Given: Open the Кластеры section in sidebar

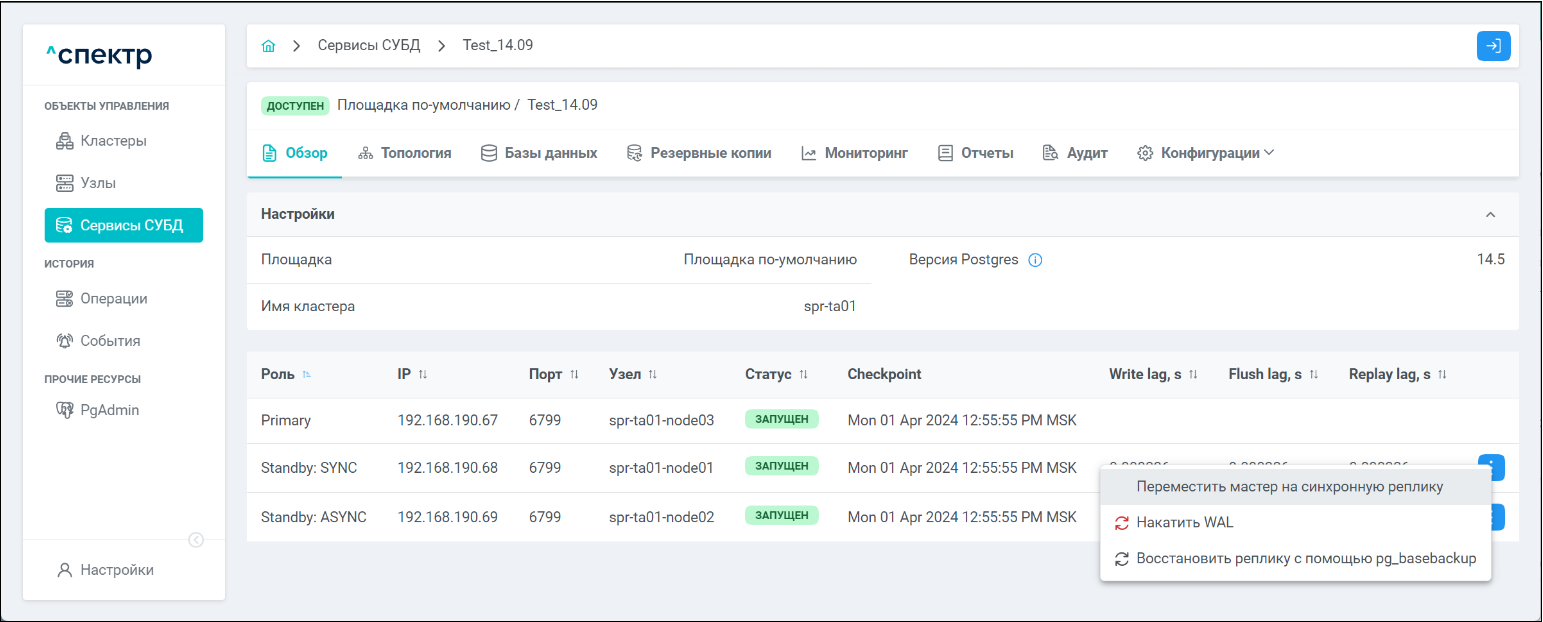Looking at the screenshot, I should (113, 141).
